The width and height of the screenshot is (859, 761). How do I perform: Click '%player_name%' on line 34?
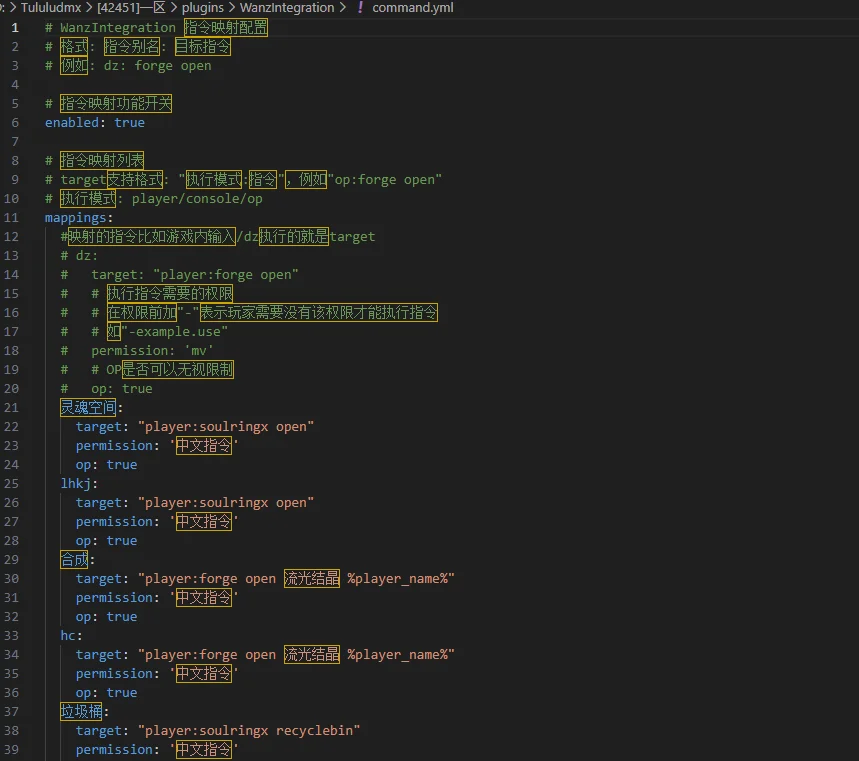(x=397, y=655)
